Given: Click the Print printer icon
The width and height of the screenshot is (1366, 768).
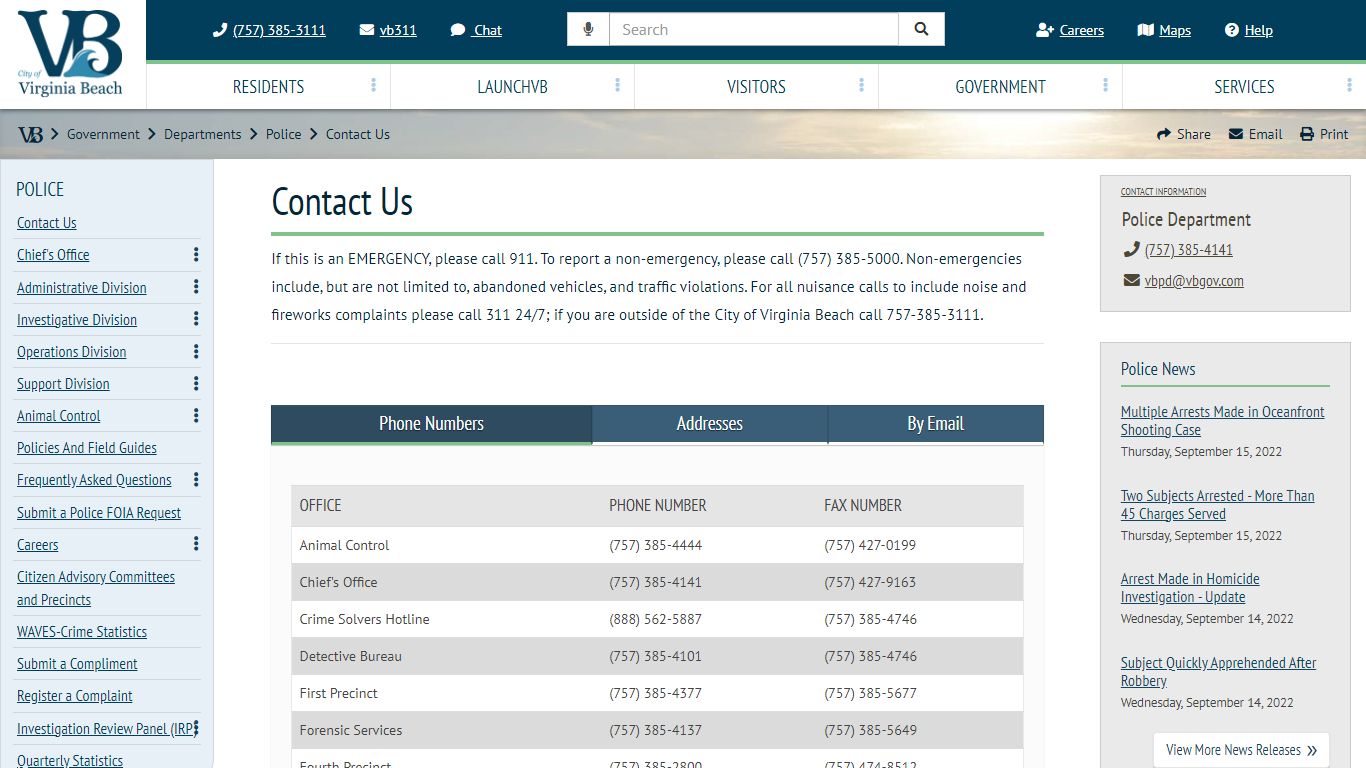Looking at the screenshot, I should point(1307,134).
